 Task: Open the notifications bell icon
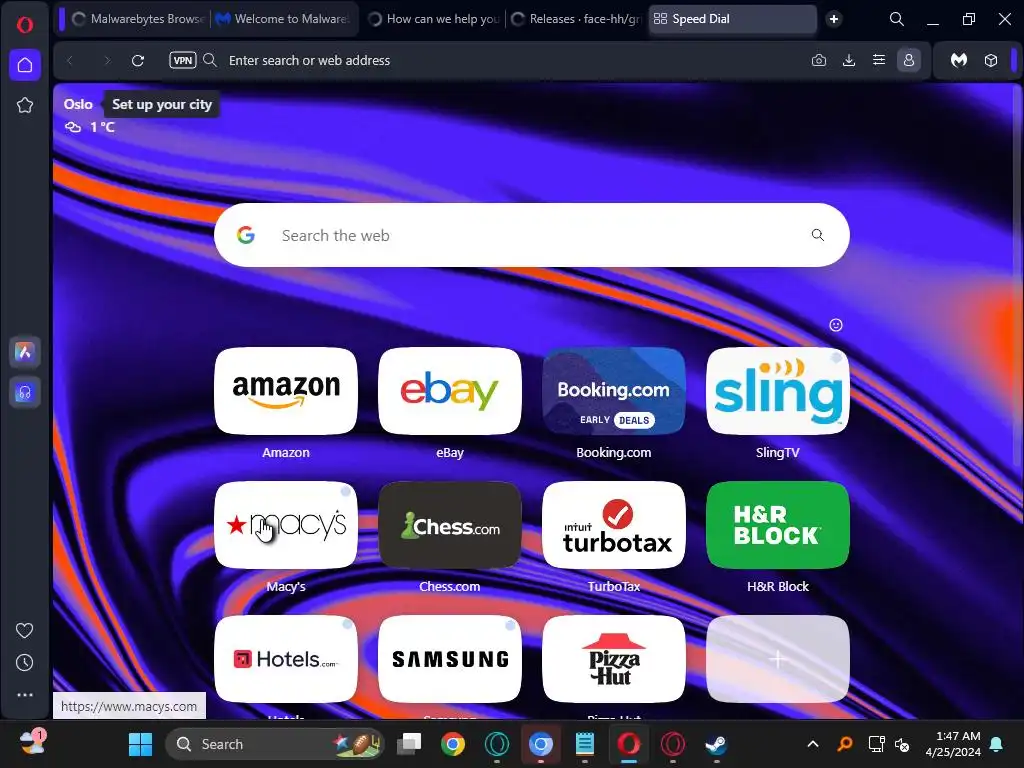pyautogui.click(x=997, y=744)
